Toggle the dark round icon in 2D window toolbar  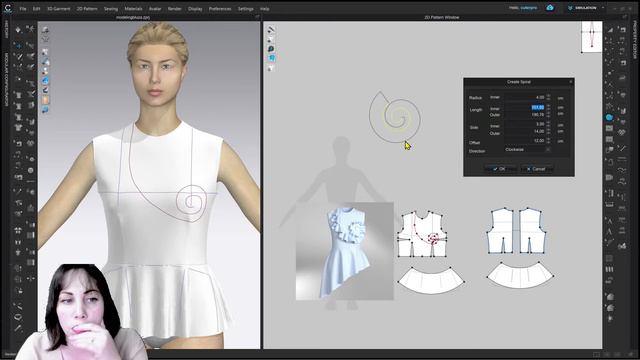tap(271, 49)
